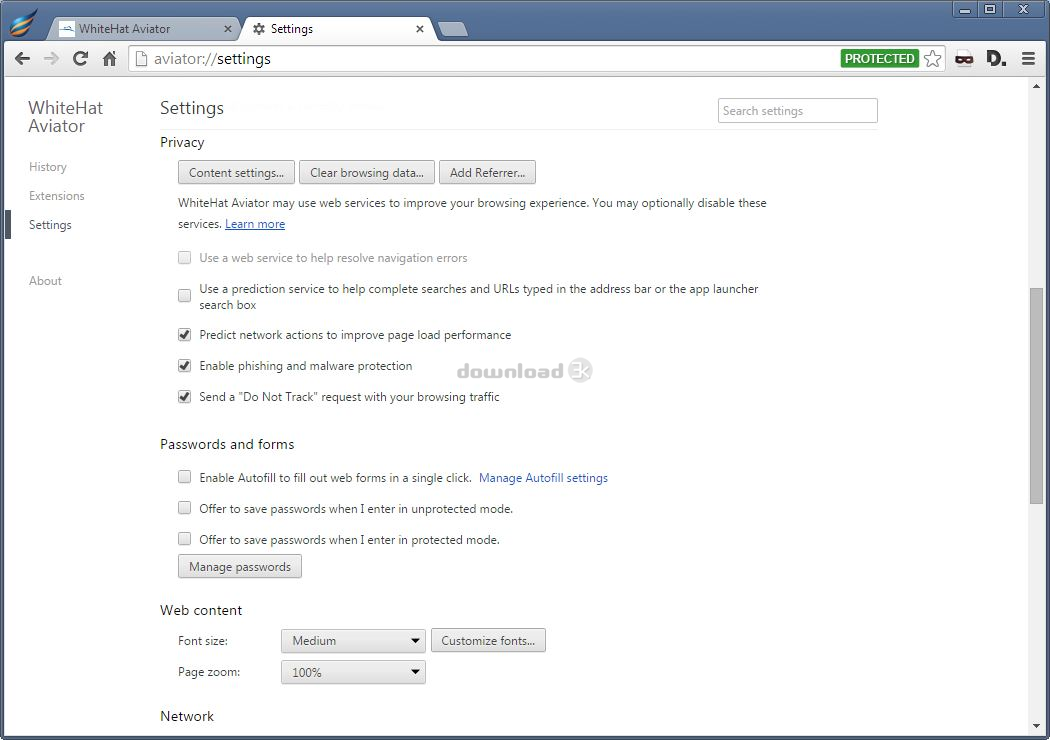
Task: Click the Aviator logo in title bar
Action: point(24,23)
